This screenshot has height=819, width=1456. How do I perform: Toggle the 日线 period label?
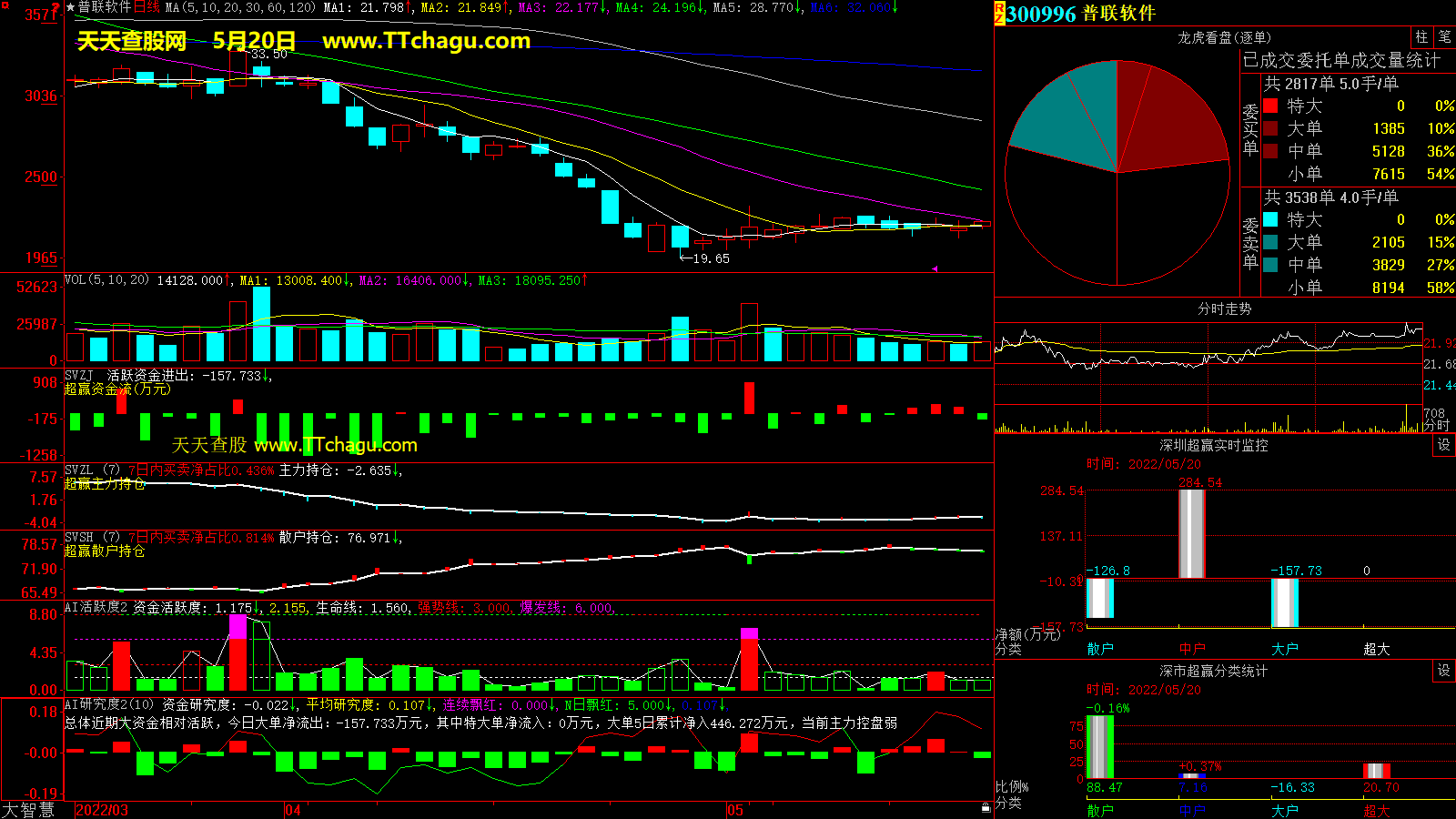pos(147,7)
